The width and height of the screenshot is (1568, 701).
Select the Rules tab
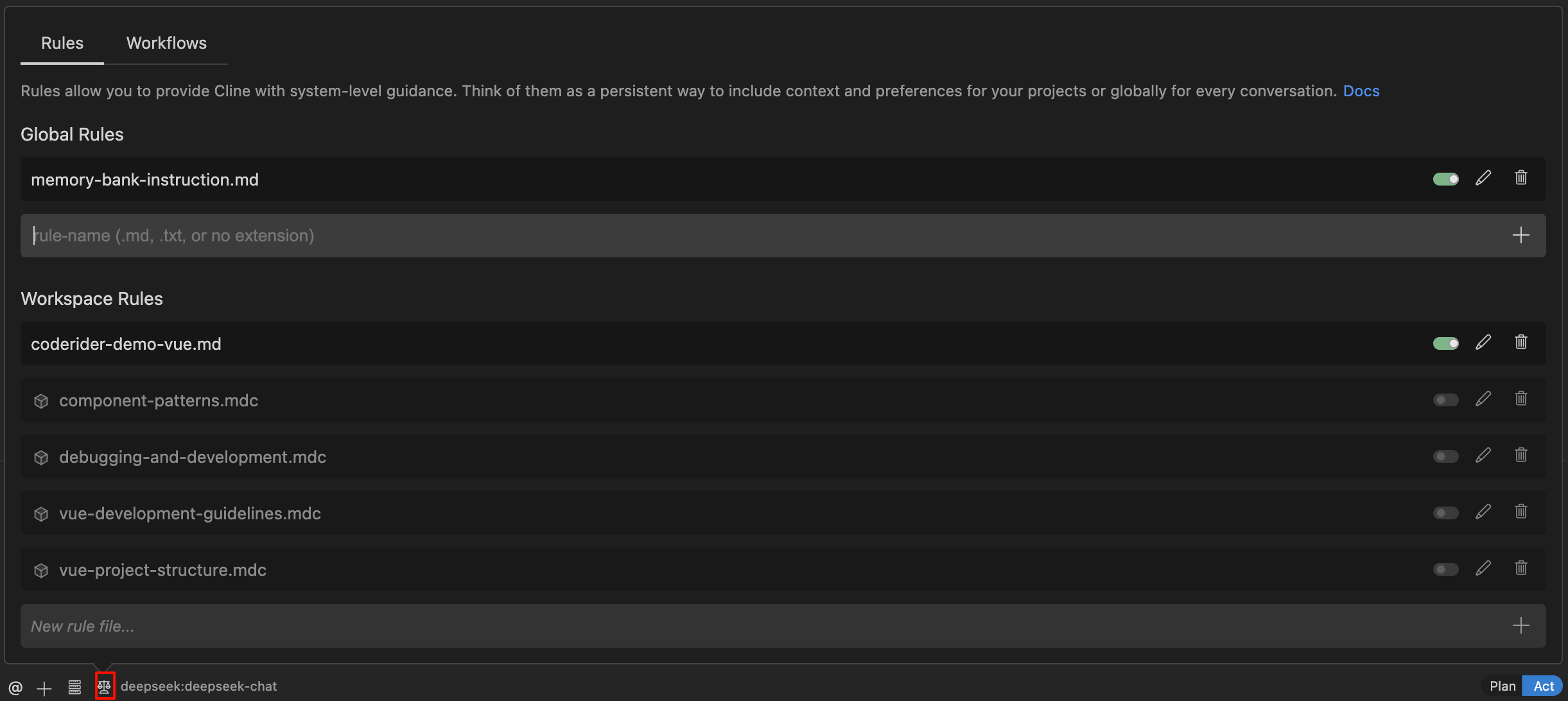(x=62, y=43)
